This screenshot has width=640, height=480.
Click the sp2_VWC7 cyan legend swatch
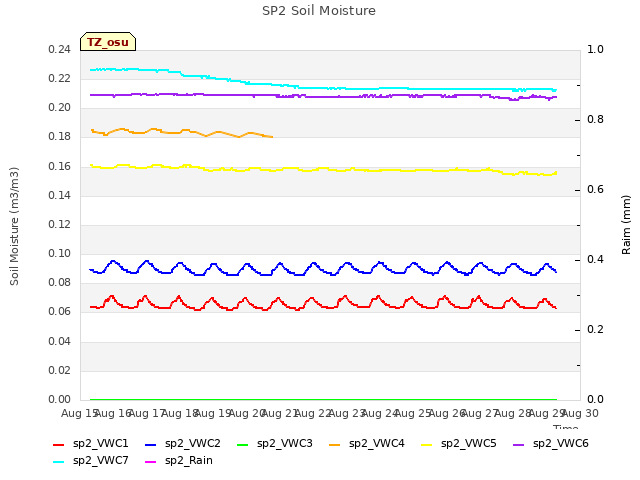click(58, 462)
